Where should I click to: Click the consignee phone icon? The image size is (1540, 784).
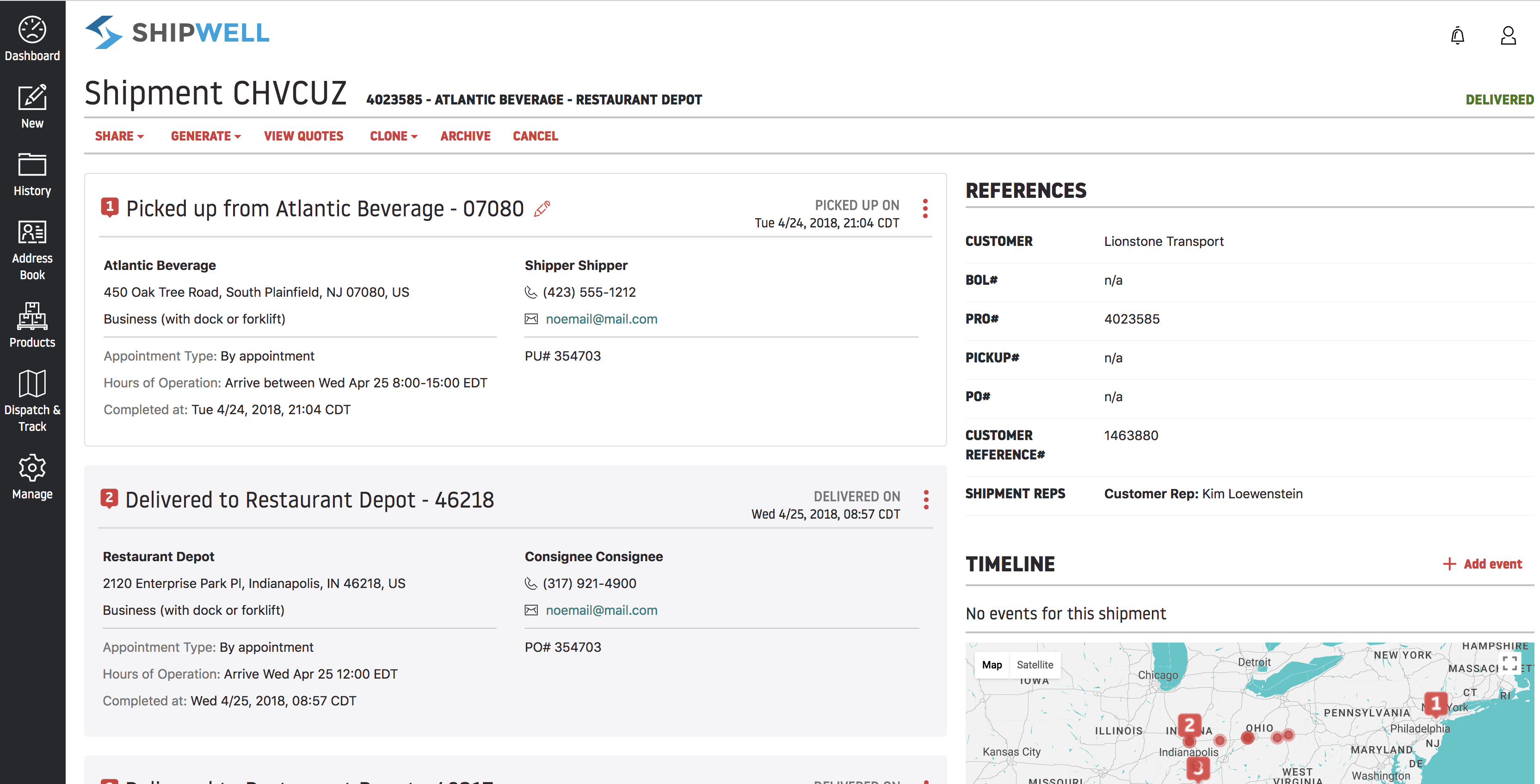click(x=531, y=583)
